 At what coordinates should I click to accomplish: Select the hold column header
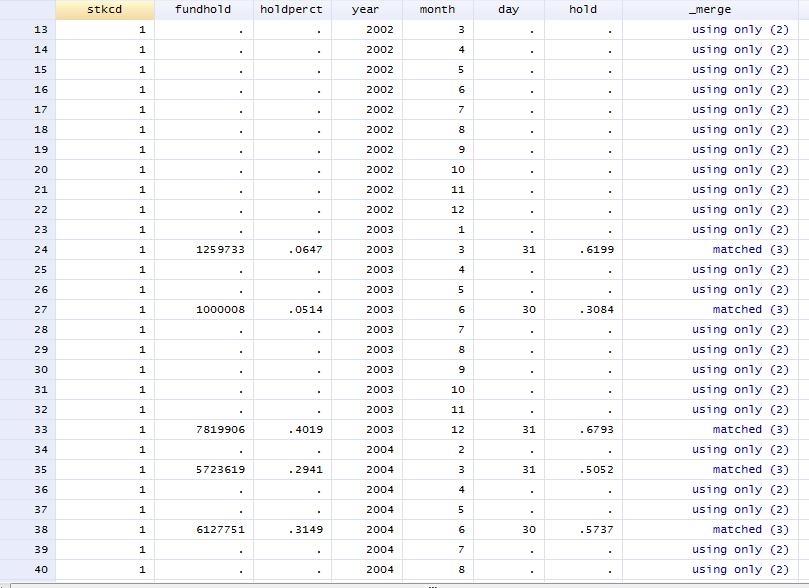583,10
